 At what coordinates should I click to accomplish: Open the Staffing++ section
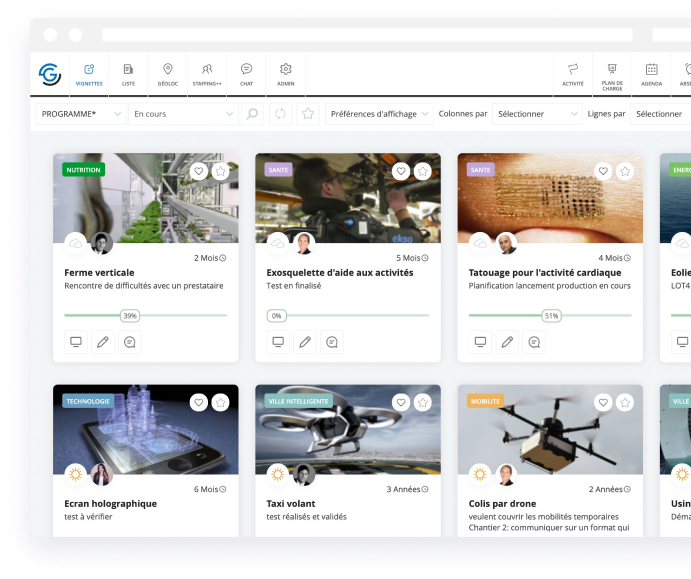[x=207, y=74]
